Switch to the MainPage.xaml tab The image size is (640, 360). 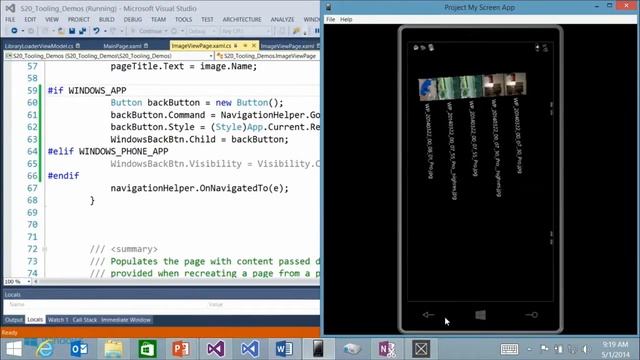(122, 46)
